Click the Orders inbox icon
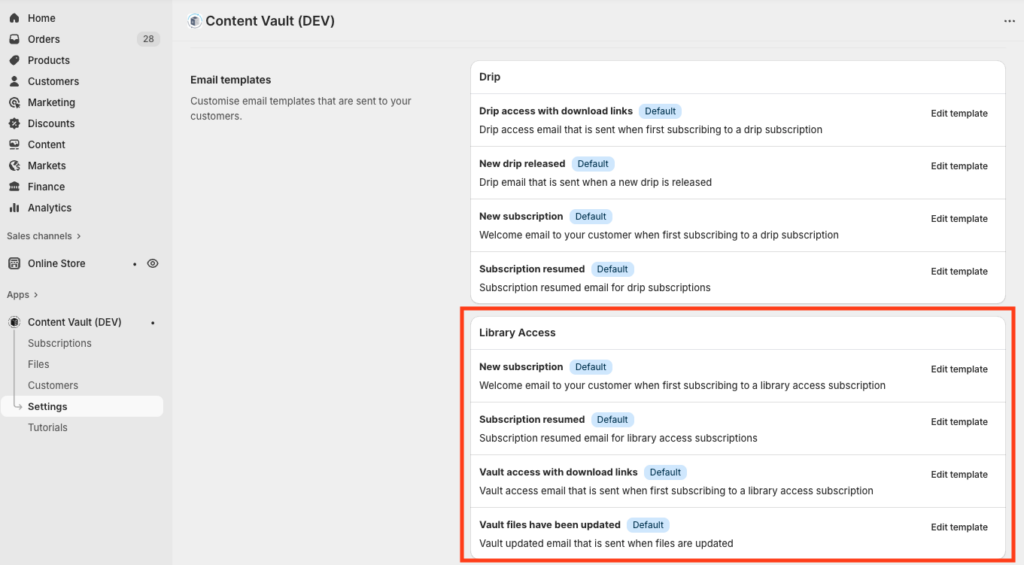The image size is (1024, 565). pos(14,39)
